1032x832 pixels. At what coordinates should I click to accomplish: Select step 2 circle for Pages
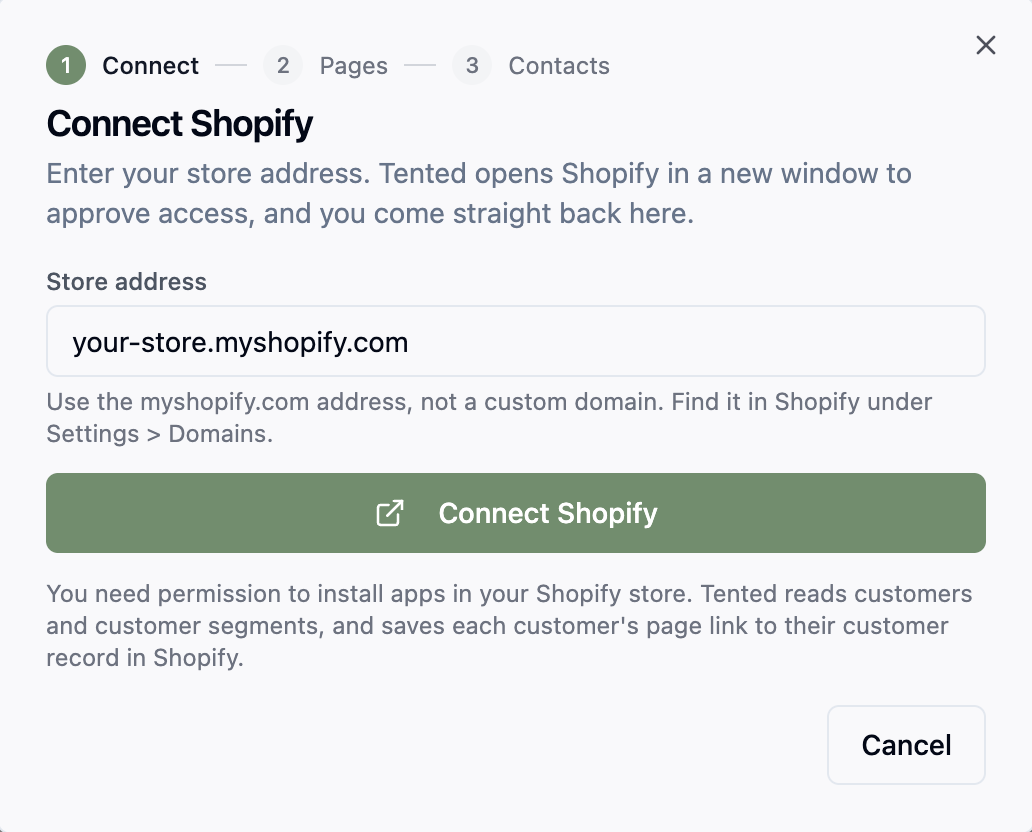(283, 65)
